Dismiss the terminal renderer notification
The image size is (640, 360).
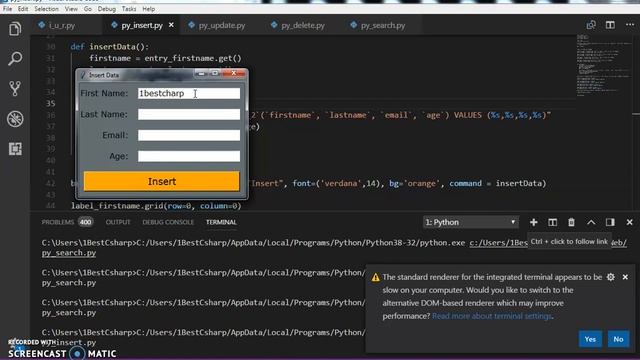coord(625,277)
